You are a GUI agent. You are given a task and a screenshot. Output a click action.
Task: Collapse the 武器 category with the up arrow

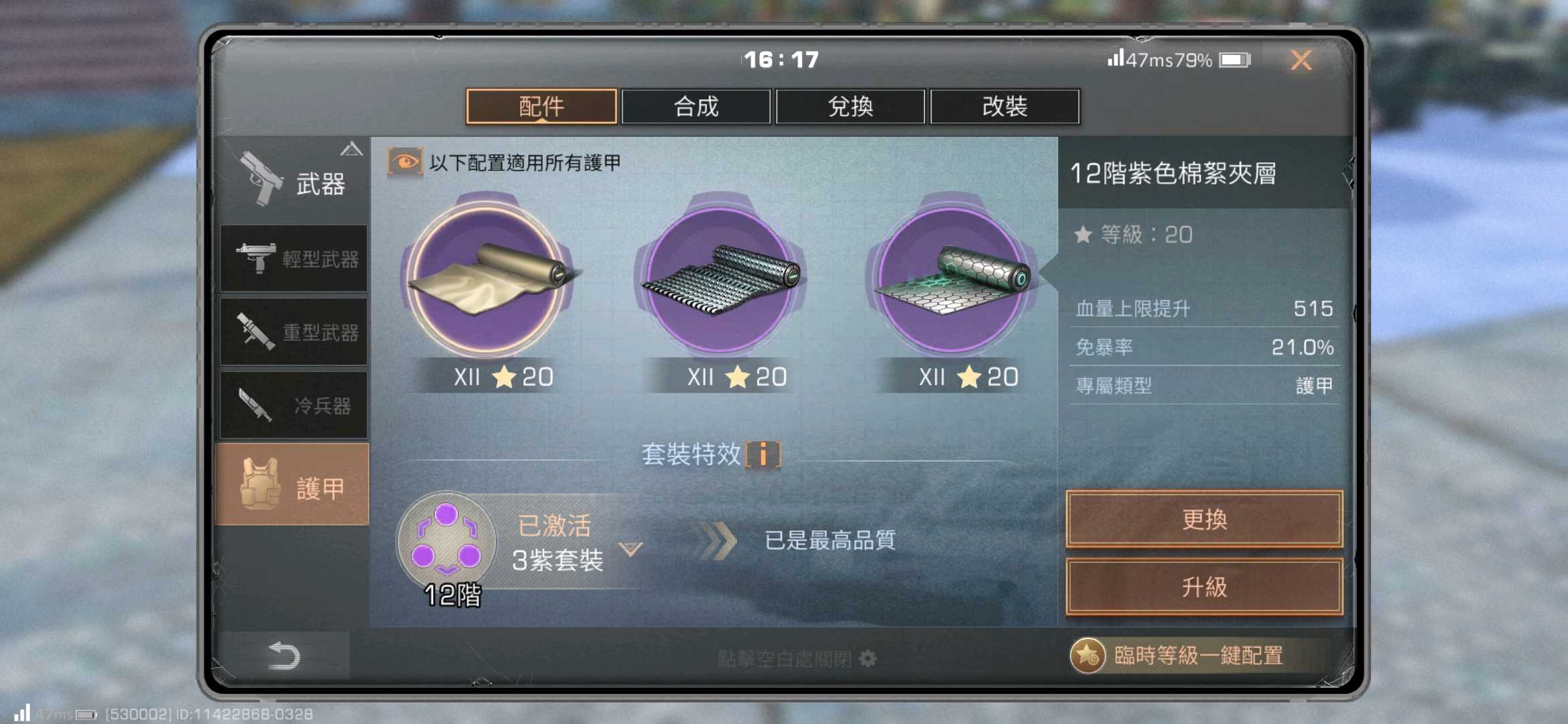[x=351, y=149]
